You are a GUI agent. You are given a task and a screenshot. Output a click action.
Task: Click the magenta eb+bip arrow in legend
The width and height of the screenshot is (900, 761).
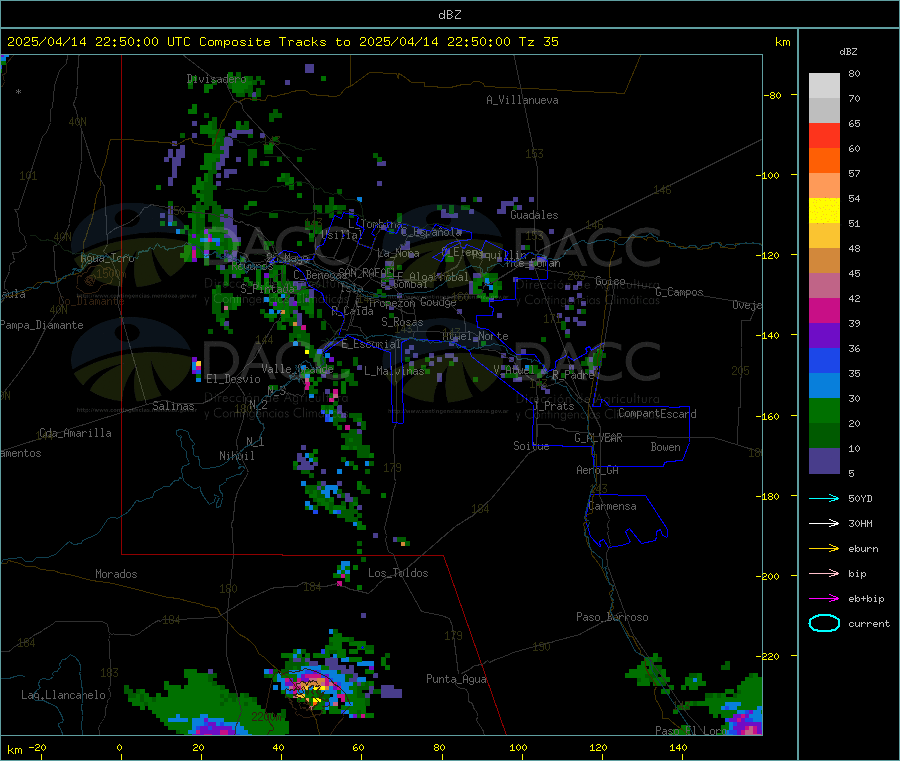tap(824, 599)
